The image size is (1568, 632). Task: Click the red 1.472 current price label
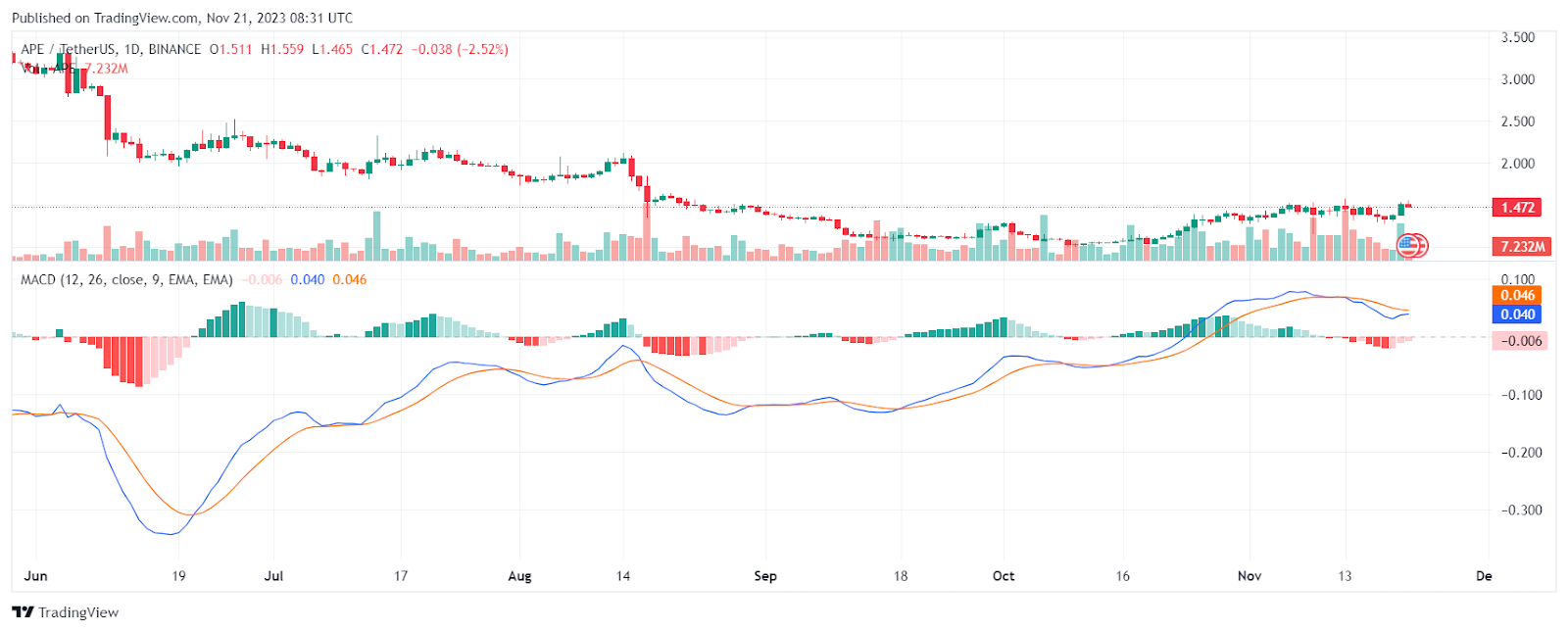pos(1516,208)
